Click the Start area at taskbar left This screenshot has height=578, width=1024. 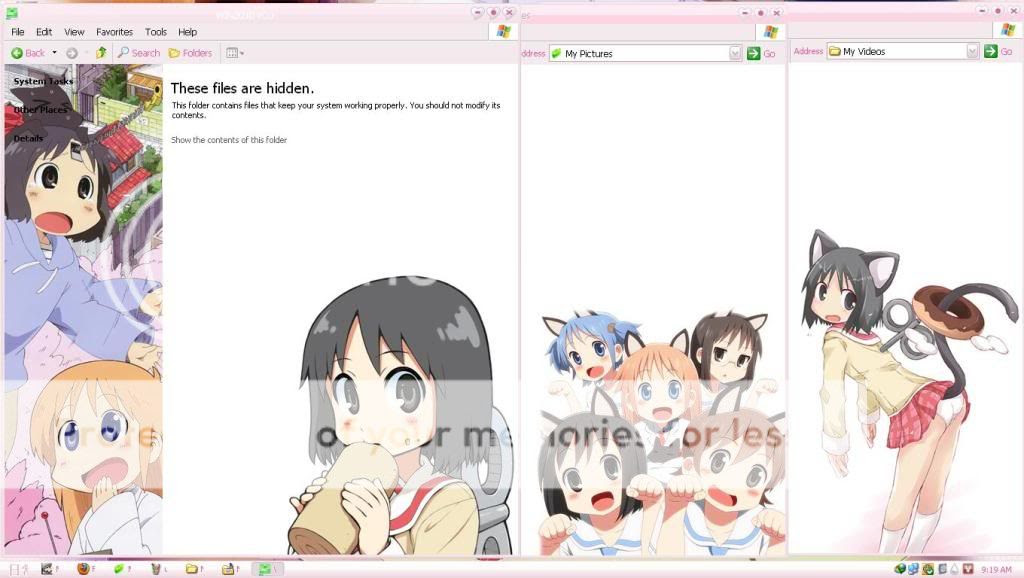[x=18, y=569]
